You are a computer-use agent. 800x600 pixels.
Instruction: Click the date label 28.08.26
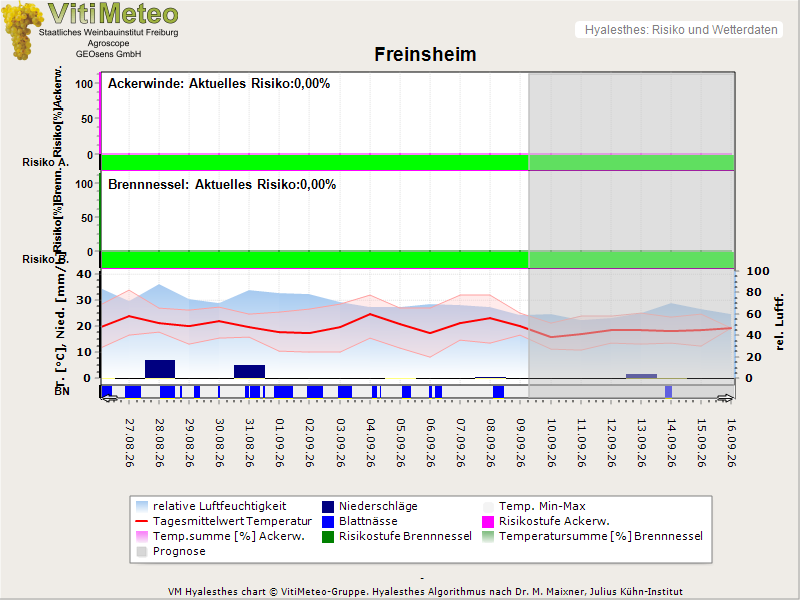coord(160,443)
